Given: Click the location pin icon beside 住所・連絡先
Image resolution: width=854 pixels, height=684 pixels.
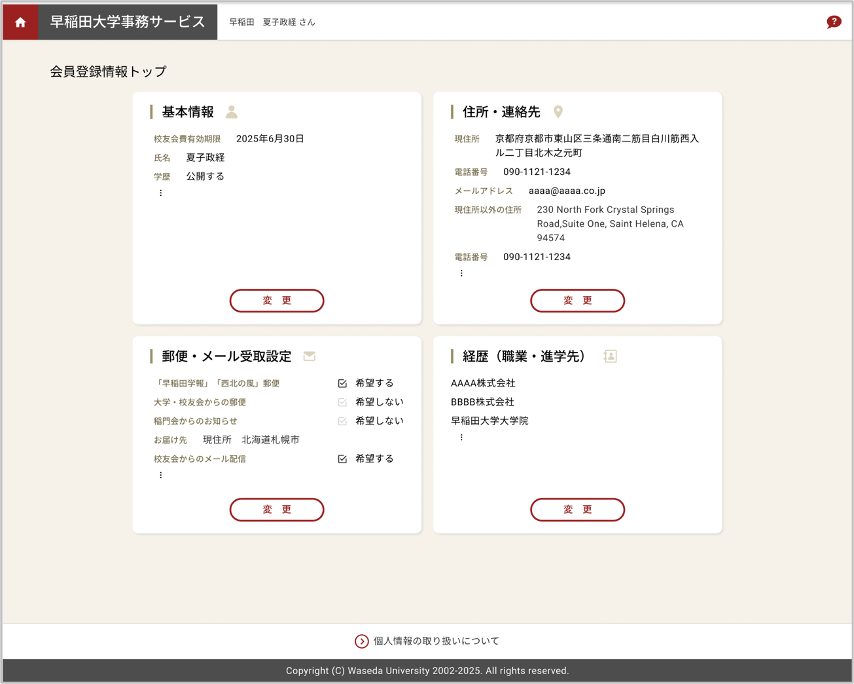Looking at the screenshot, I should click(x=558, y=112).
